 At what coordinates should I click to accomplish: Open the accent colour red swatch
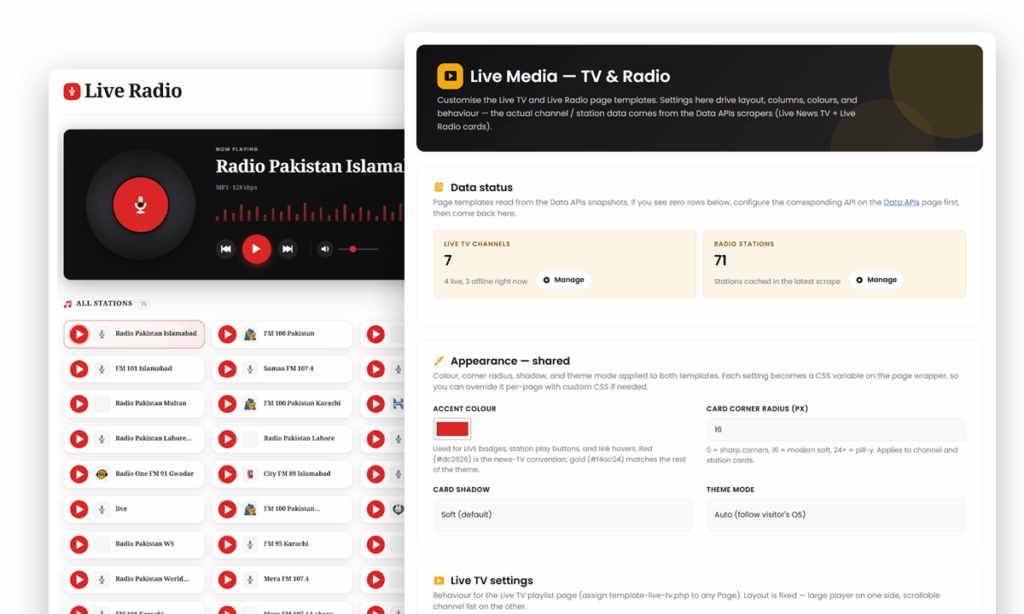point(452,429)
